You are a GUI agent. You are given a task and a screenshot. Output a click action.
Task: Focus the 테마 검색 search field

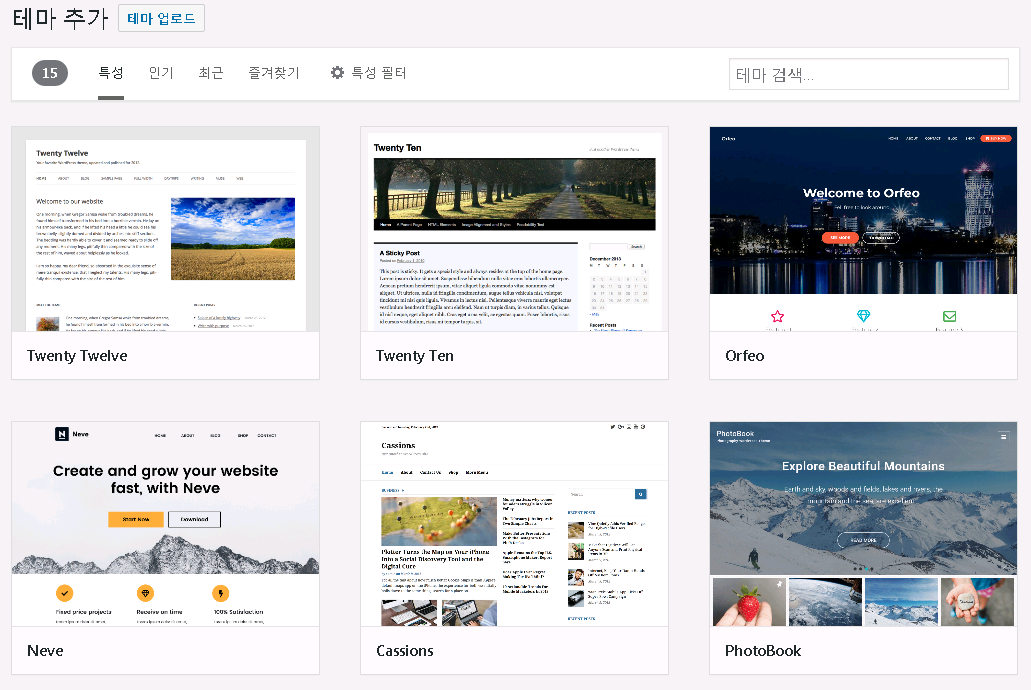pos(869,74)
